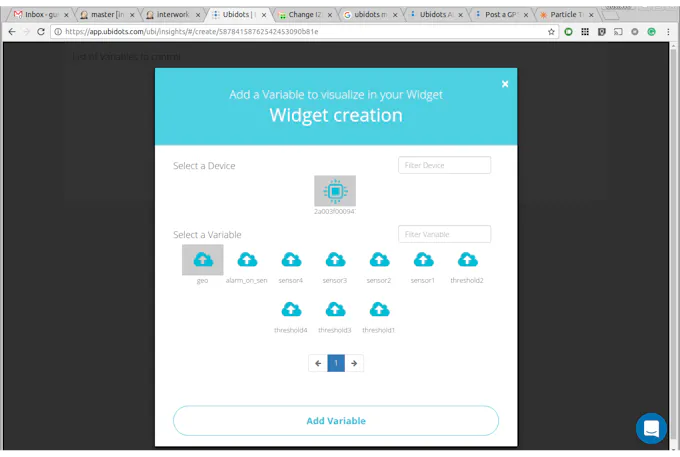
Task: Click the Grammarly extension icon
Action: coord(651,32)
